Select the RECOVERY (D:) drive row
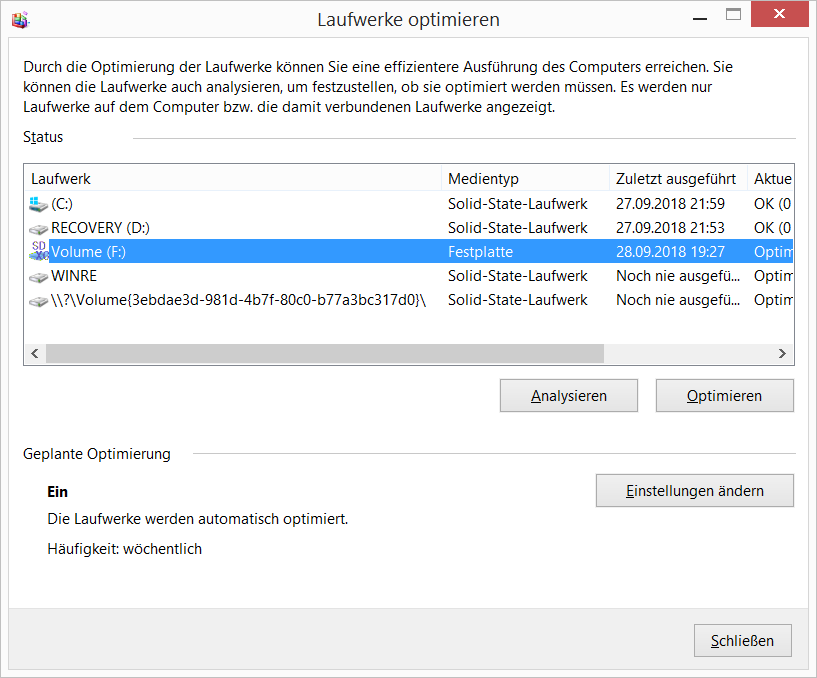Image resolution: width=817 pixels, height=678 pixels. [409, 228]
